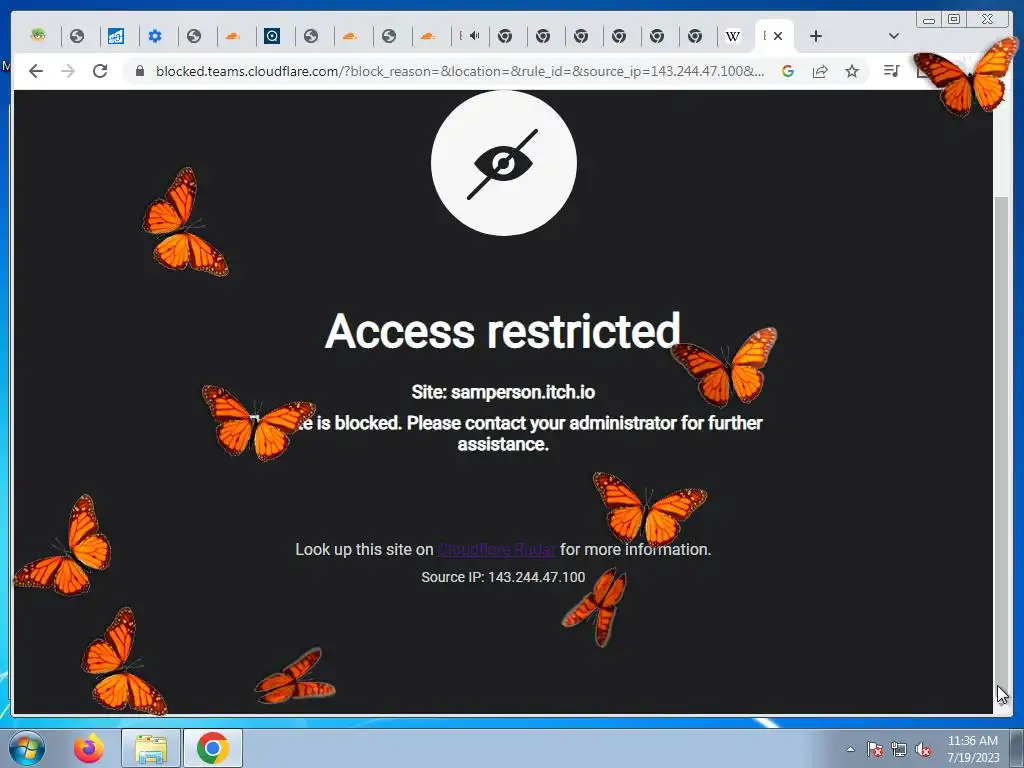Image resolution: width=1024 pixels, height=768 pixels.
Task: Open Windows Explorer from the taskbar
Action: [150, 748]
